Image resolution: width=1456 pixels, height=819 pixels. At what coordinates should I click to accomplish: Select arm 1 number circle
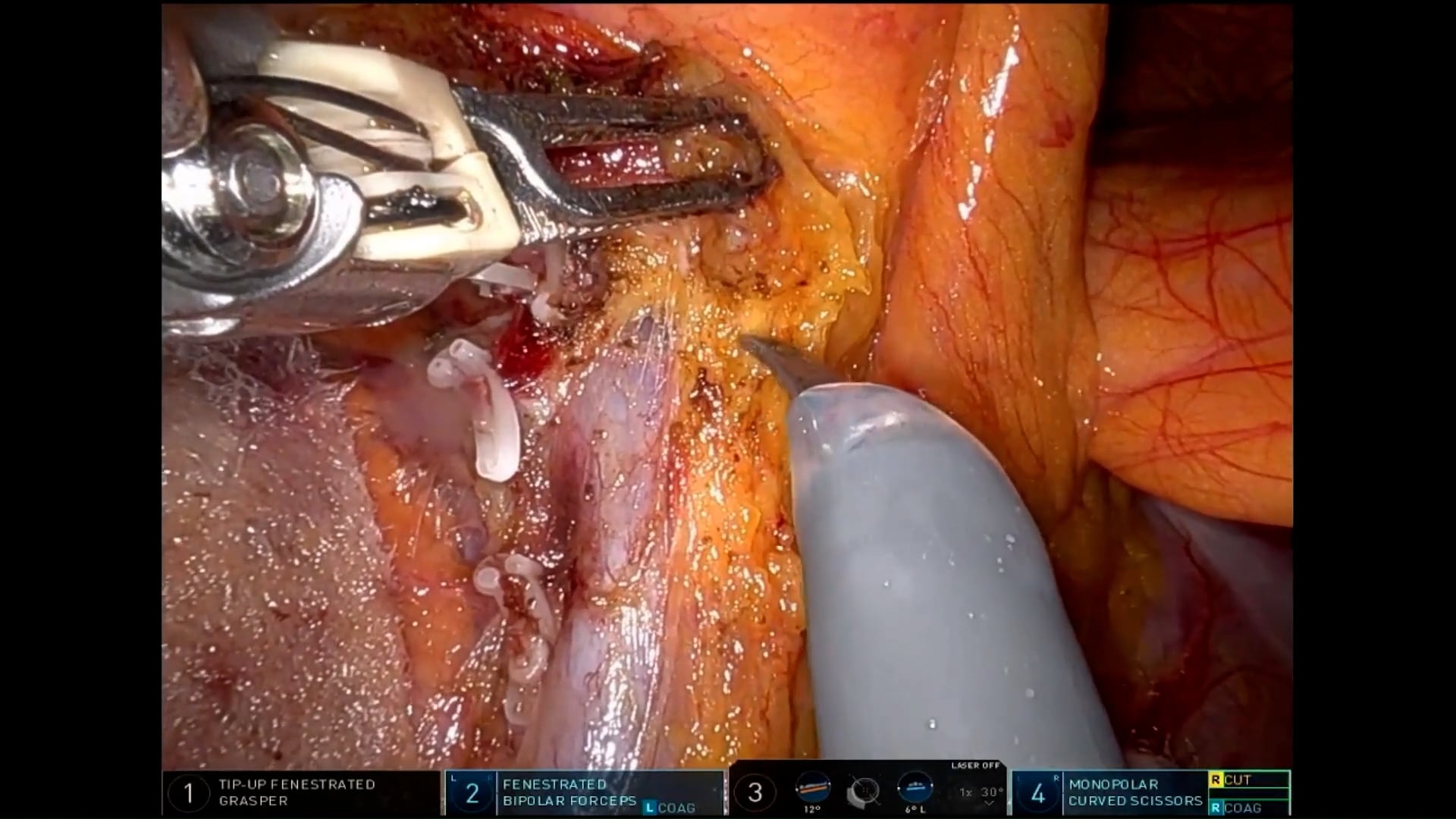pos(188,793)
